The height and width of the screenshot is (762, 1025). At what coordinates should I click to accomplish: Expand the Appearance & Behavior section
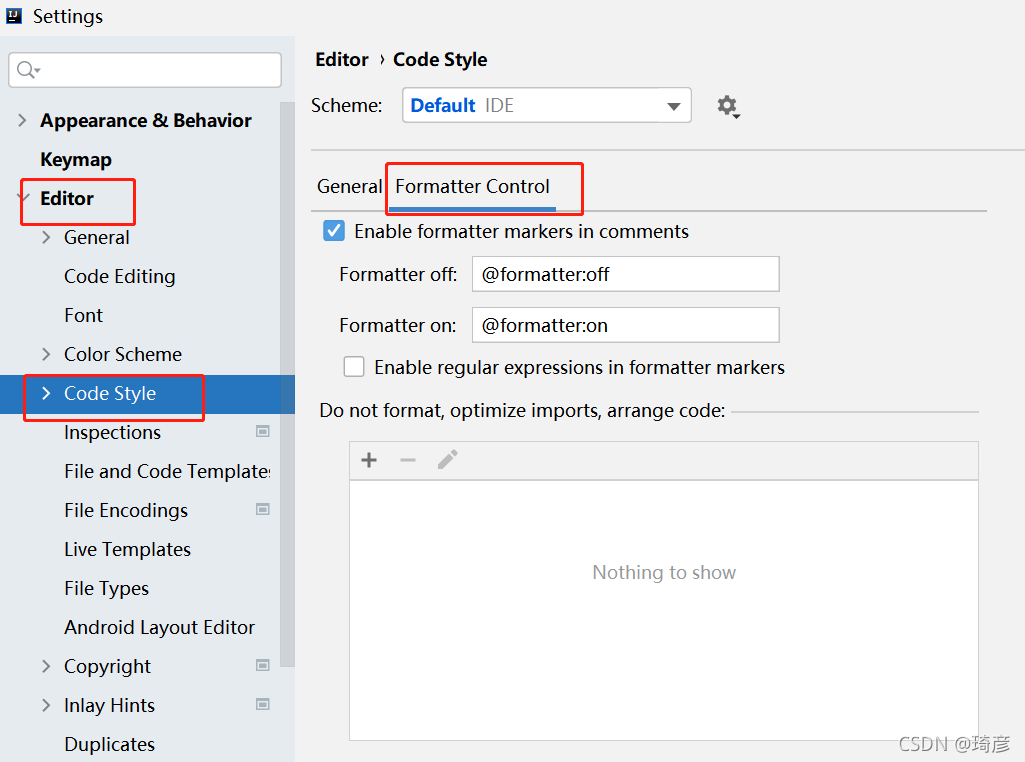[x=22, y=120]
